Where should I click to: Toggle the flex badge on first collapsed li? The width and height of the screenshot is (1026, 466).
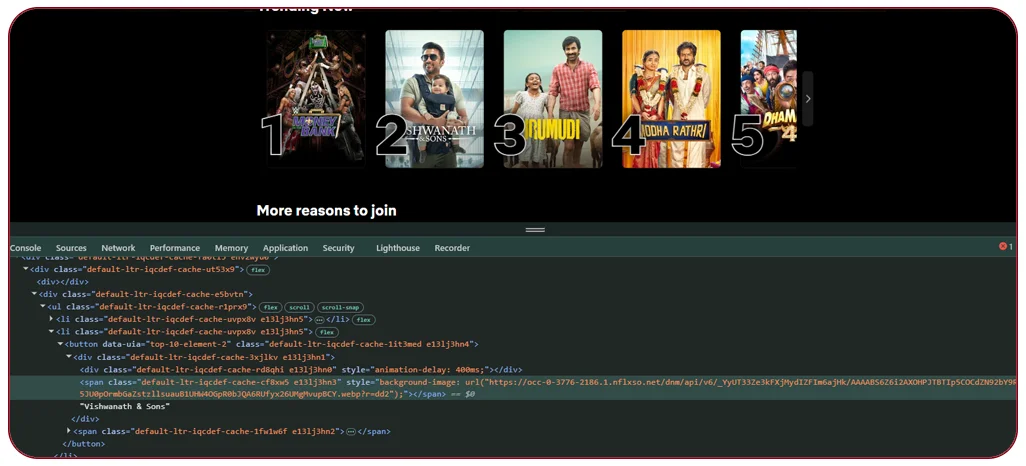(x=363, y=320)
